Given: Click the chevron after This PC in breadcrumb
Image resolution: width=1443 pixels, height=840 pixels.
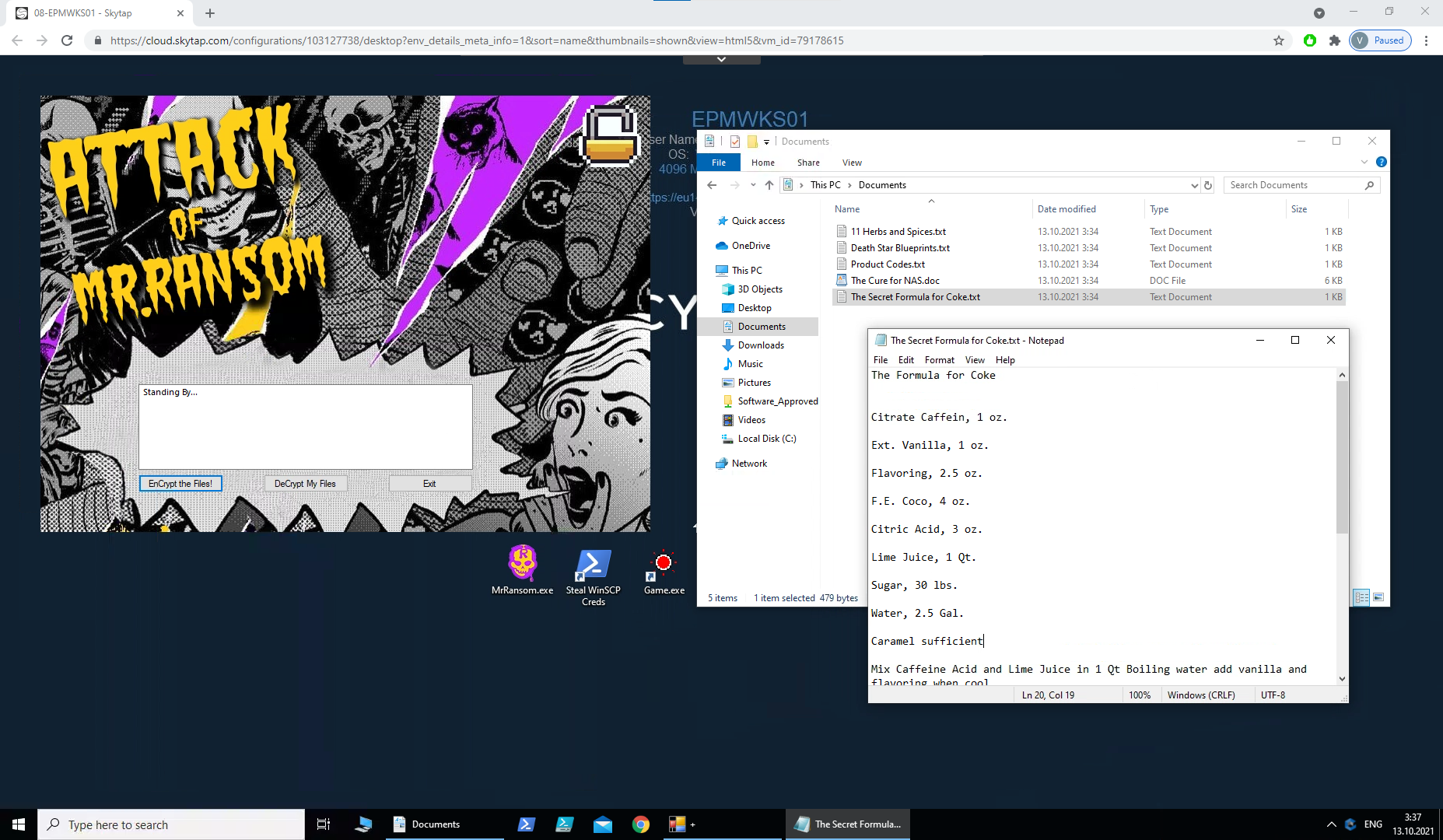Looking at the screenshot, I should coord(849,185).
